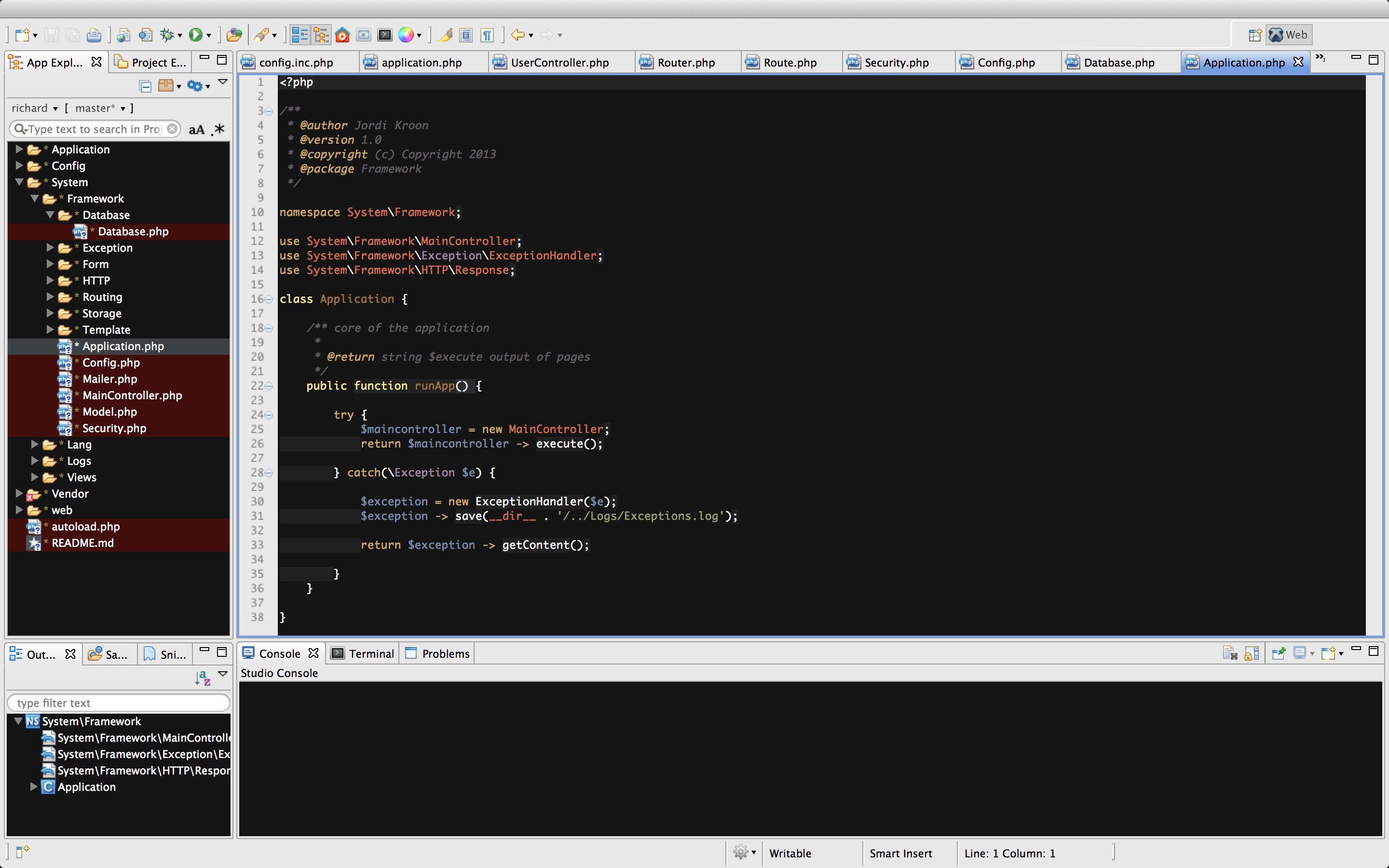Viewport: 1389px width, 868px height.
Task: Click the Open Terminal toolbar icon
Action: tap(384, 35)
